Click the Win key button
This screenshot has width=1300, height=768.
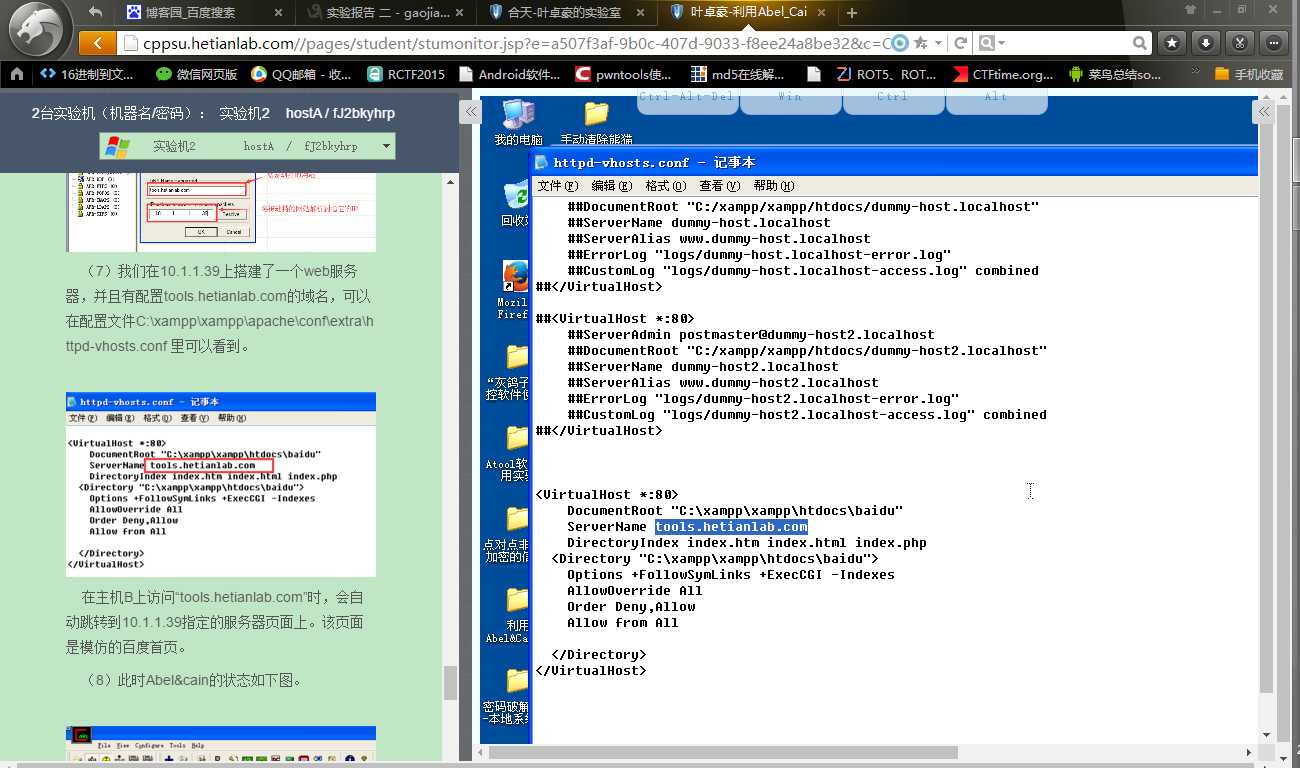pos(790,100)
